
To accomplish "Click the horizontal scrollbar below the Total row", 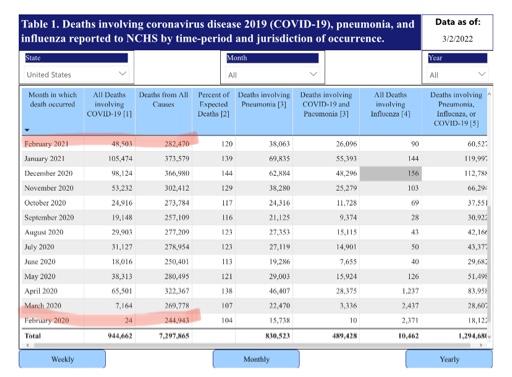I will point(252,346).
